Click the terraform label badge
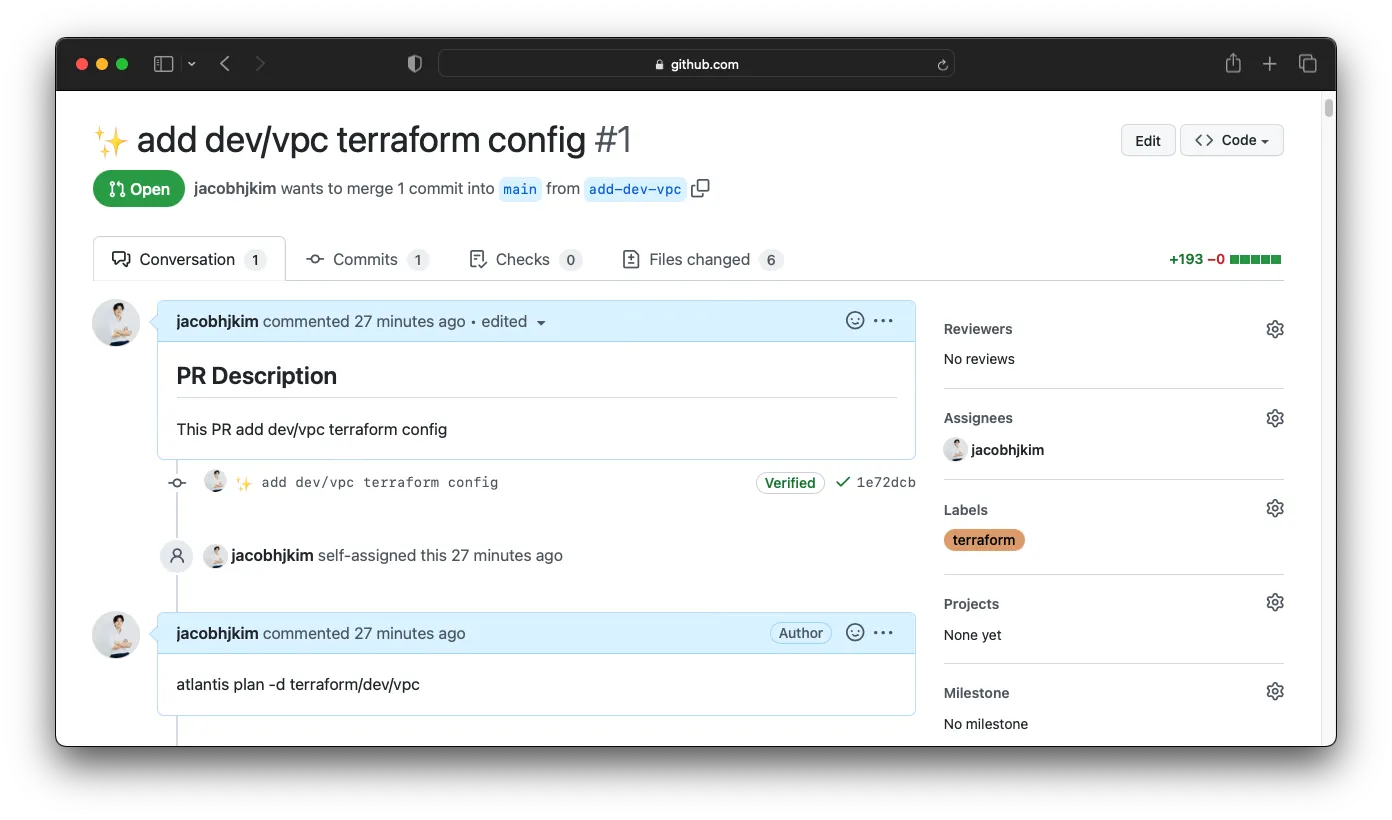Image resolution: width=1392 pixels, height=820 pixels. click(983, 540)
